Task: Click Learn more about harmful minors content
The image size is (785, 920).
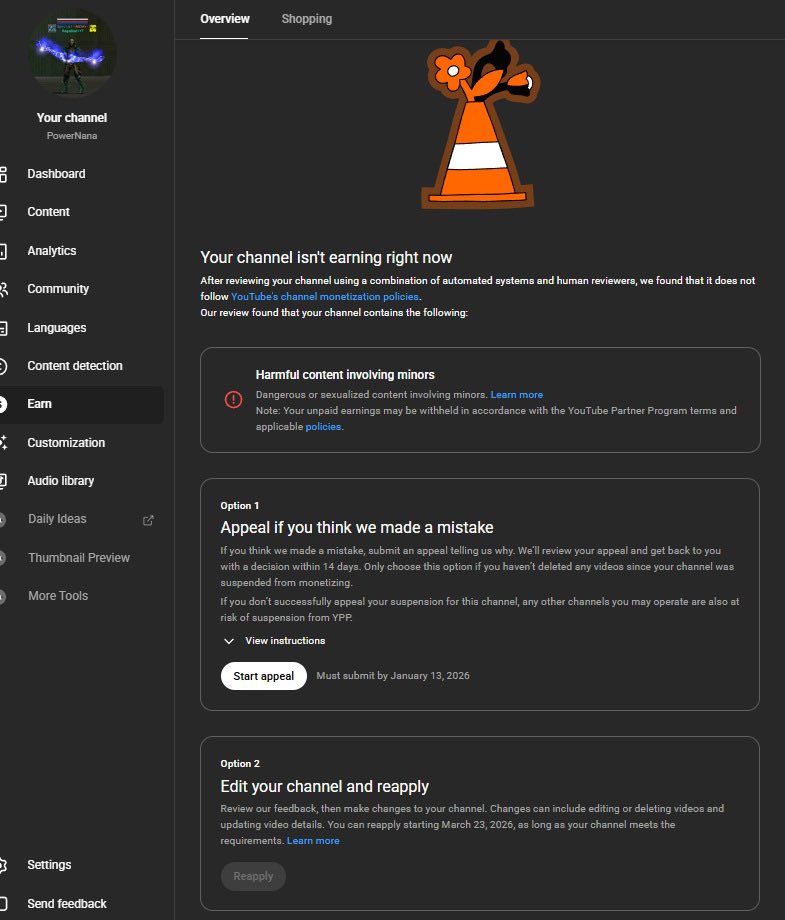Action: click(x=517, y=395)
